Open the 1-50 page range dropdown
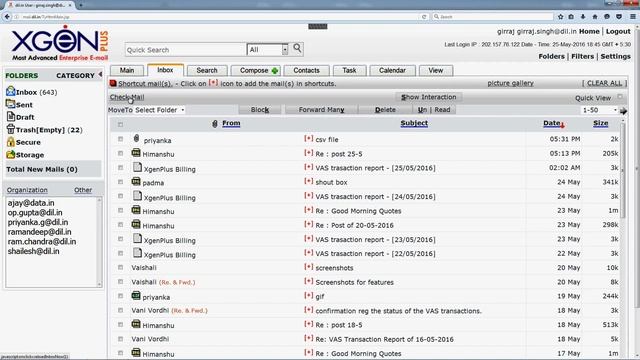The width and height of the screenshot is (640, 360). [x=600, y=110]
